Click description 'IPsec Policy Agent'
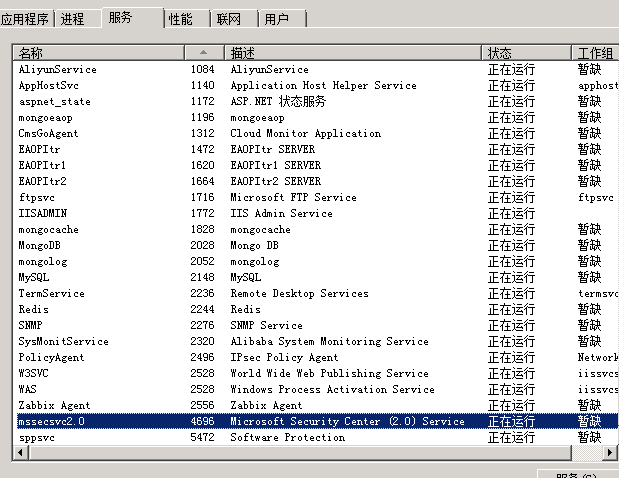619x478 pixels. click(x=284, y=358)
